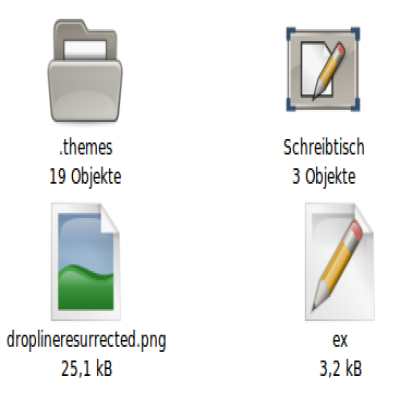Click the "25,1 kB" file size caption
Viewport: 400px width, 400px height.
click(87, 368)
